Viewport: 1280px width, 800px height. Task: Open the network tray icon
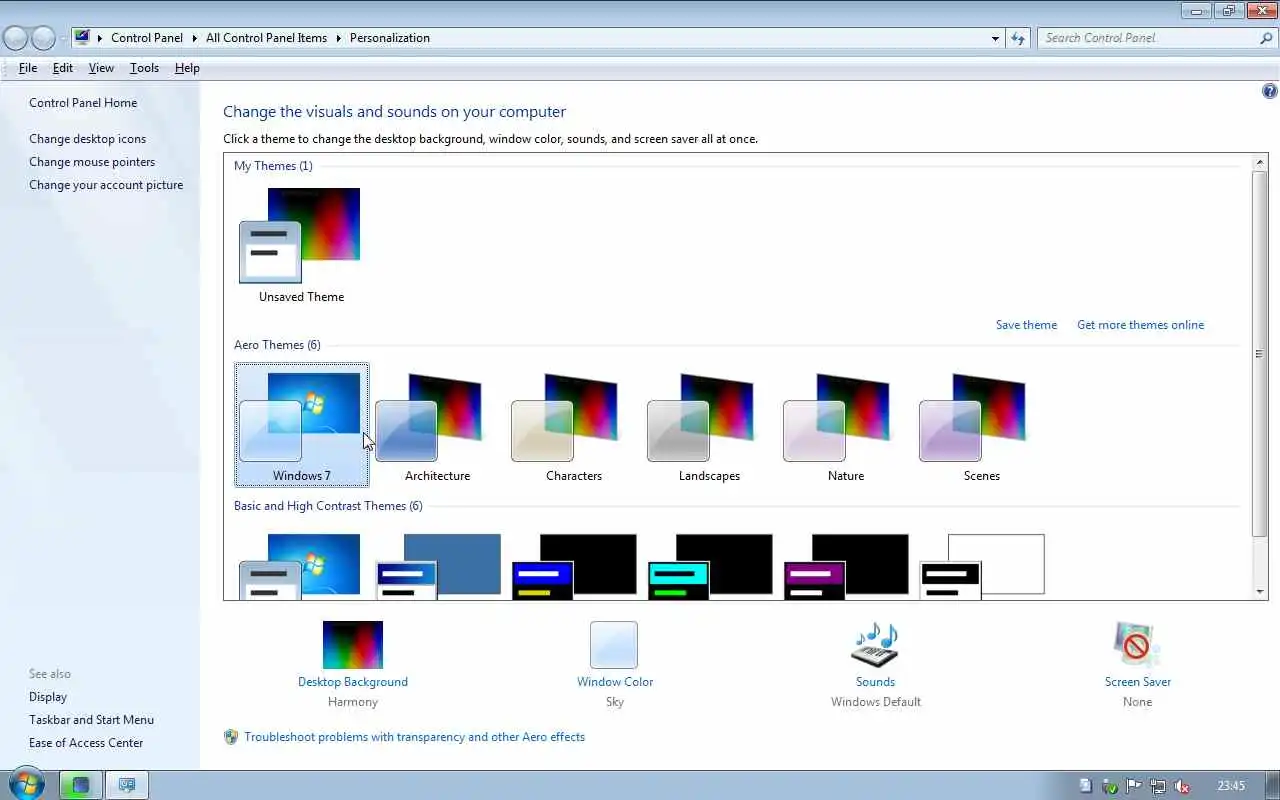point(1158,786)
